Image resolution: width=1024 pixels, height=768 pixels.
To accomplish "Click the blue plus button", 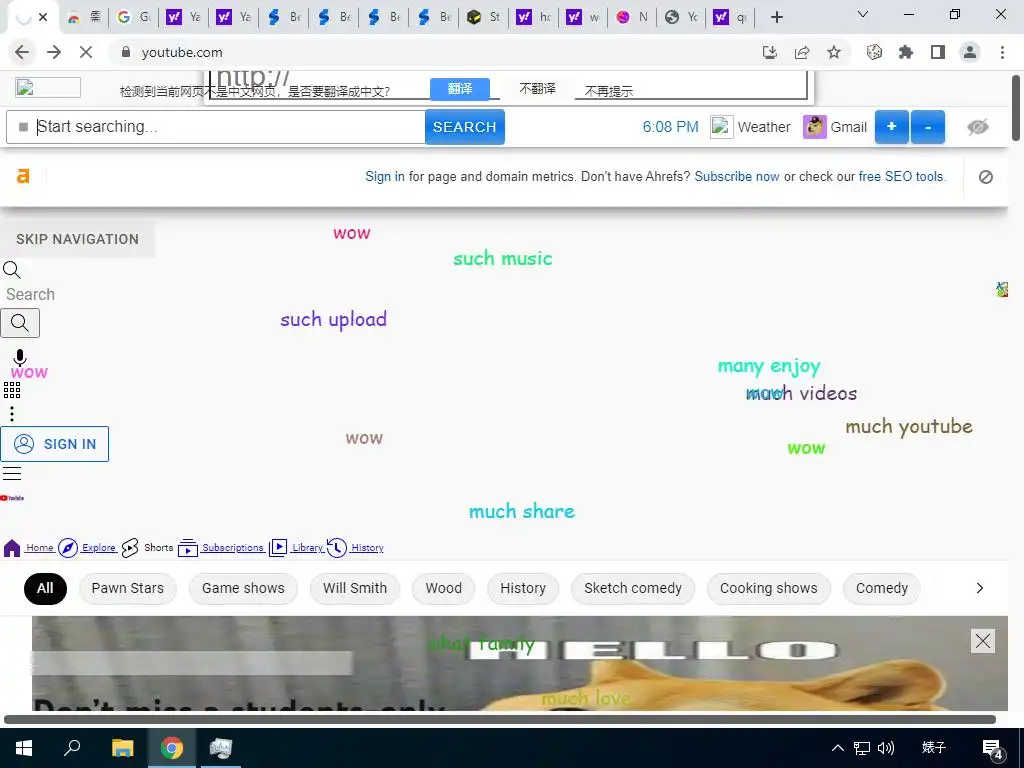I will point(891,127).
